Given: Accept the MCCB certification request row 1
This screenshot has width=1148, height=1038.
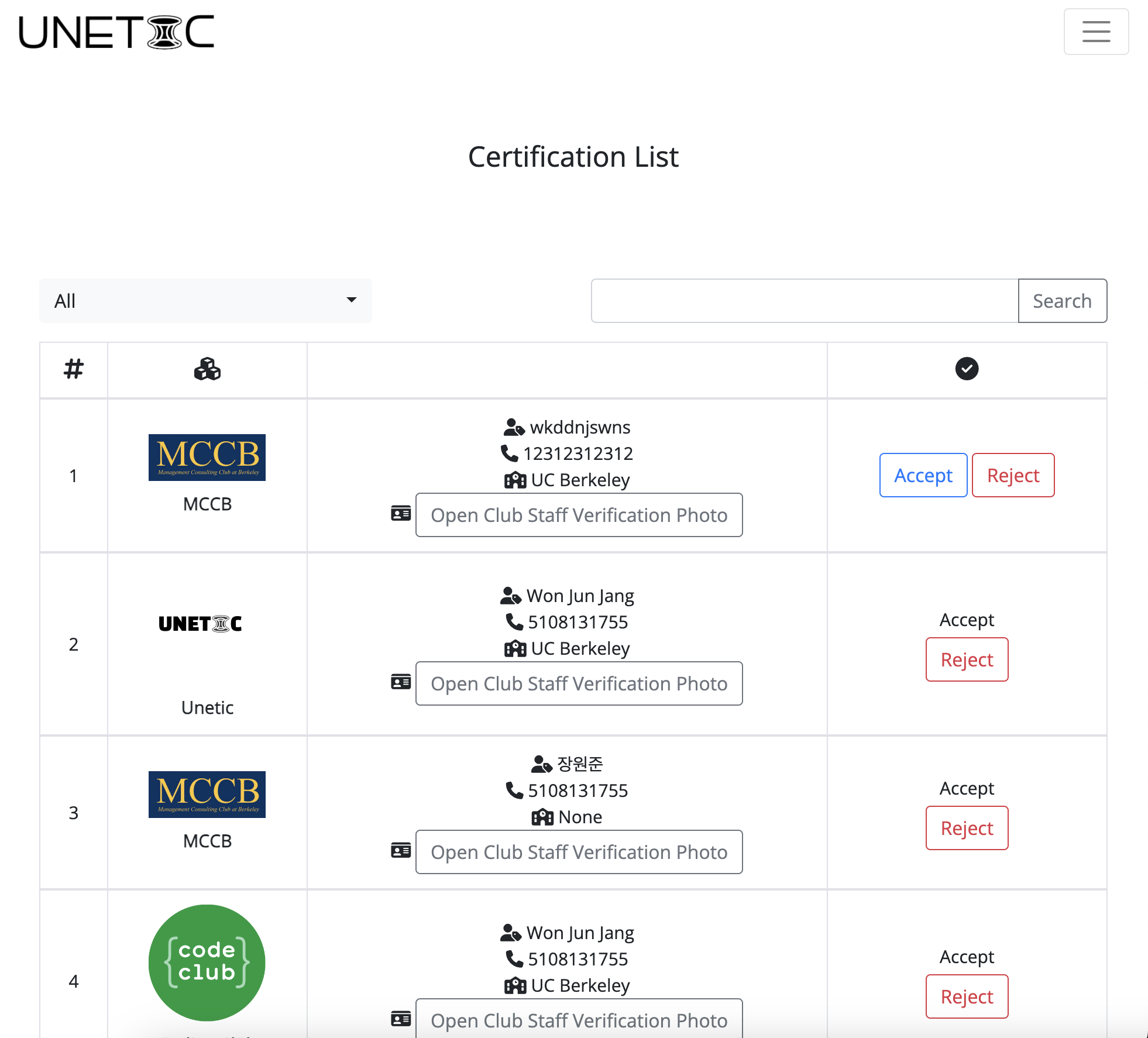Looking at the screenshot, I should pyautogui.click(x=921, y=475).
